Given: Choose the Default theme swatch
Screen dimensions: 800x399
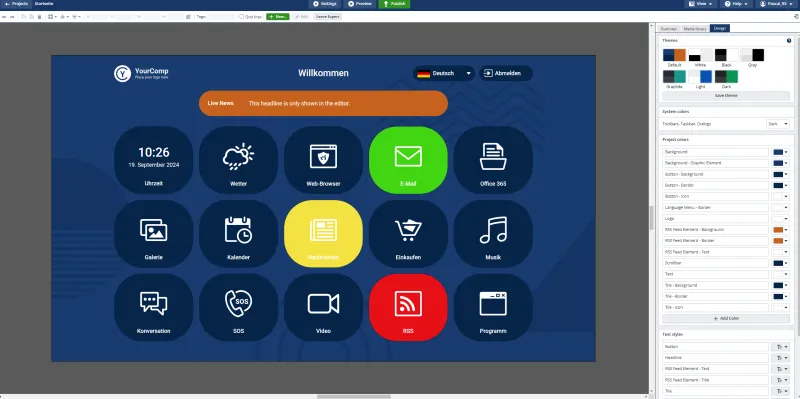Looking at the screenshot, I should tap(674, 55).
